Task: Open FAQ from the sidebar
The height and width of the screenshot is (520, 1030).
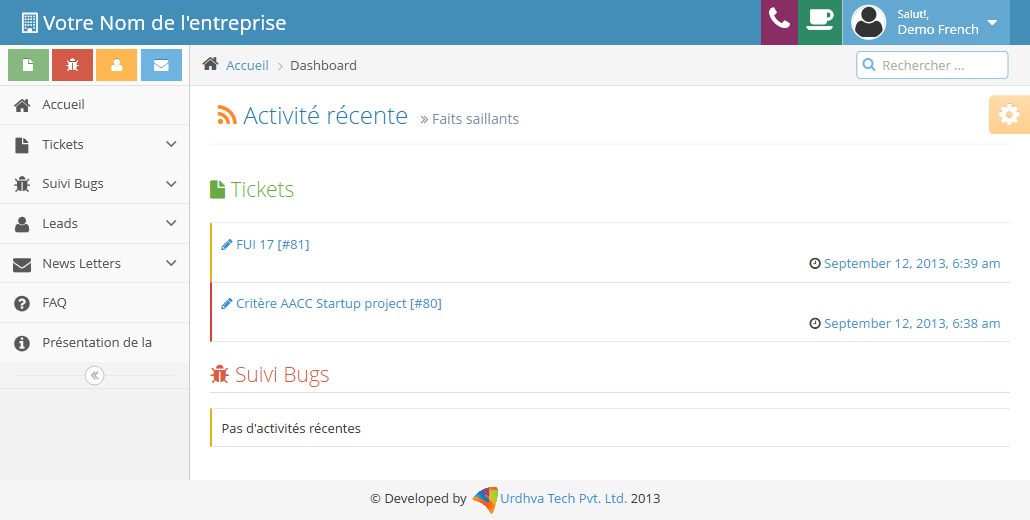Action: [x=54, y=303]
